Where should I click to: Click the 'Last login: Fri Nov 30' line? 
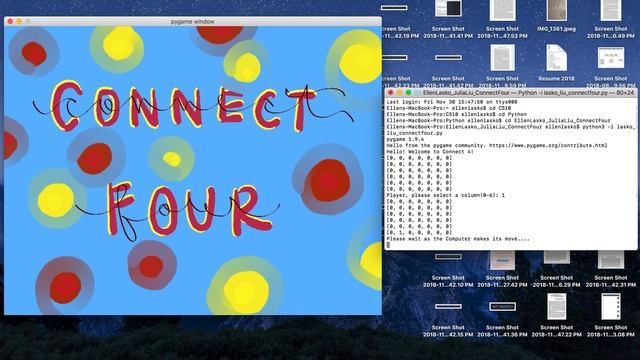(x=452, y=102)
